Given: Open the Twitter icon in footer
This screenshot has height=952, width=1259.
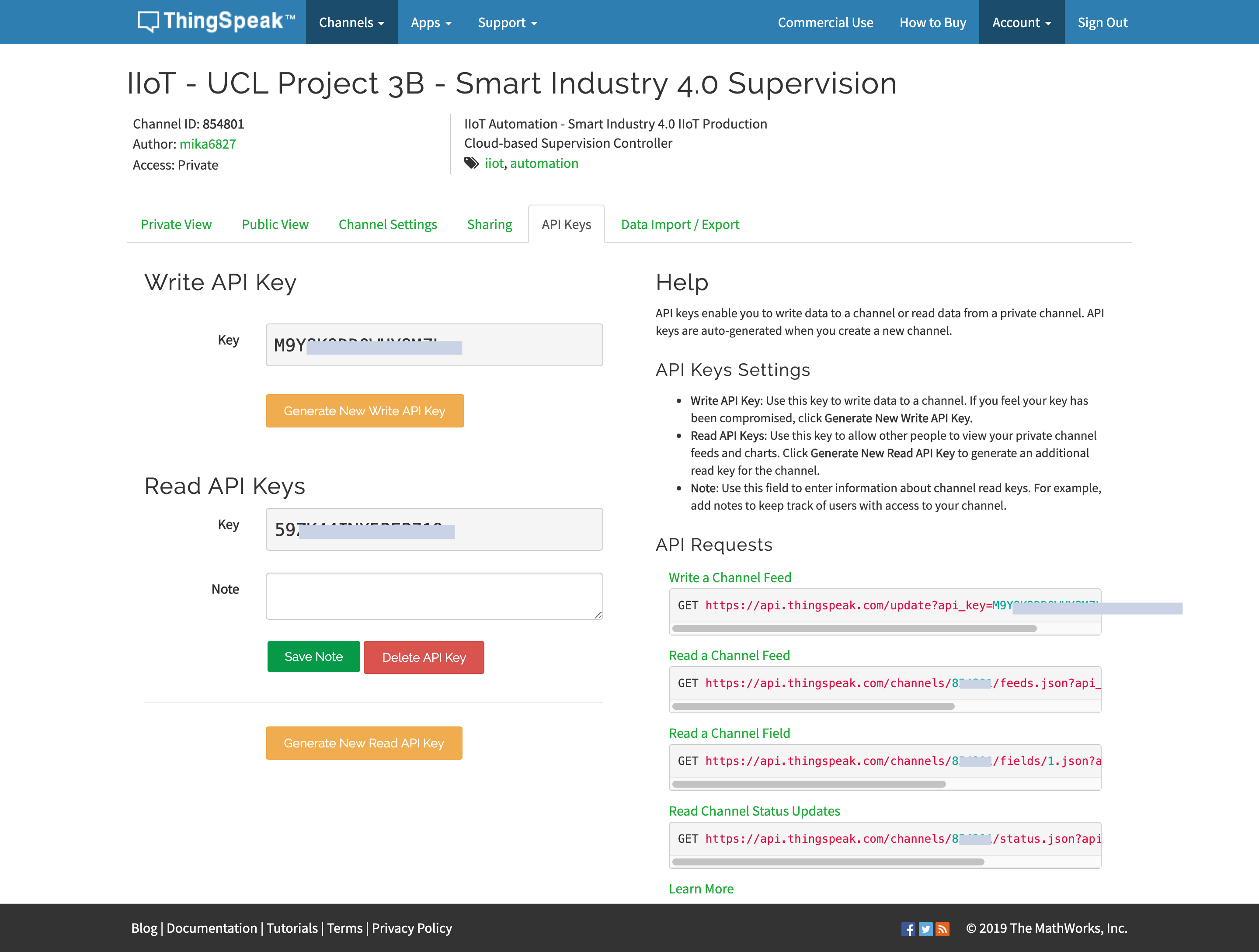Looking at the screenshot, I should (x=925, y=929).
